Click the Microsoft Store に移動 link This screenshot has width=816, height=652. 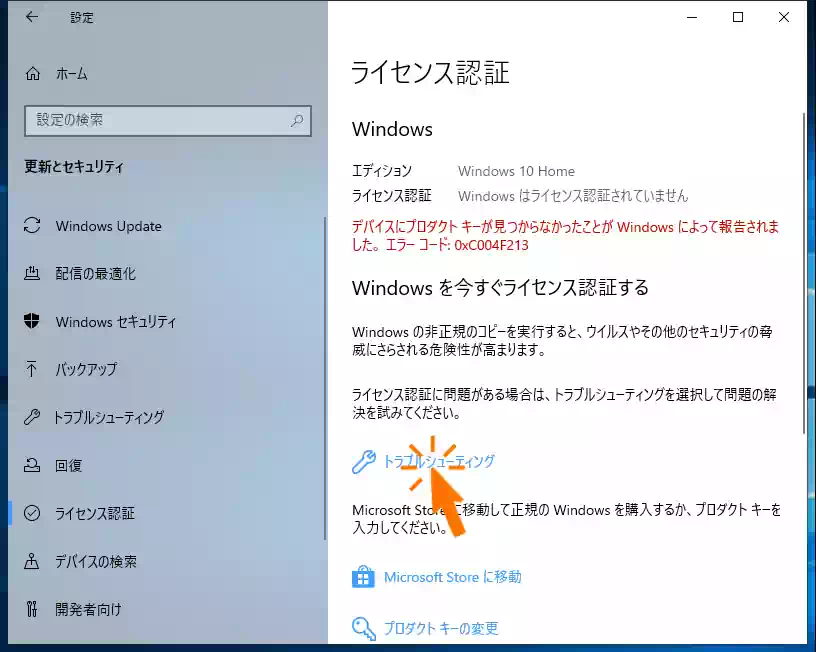[452, 577]
